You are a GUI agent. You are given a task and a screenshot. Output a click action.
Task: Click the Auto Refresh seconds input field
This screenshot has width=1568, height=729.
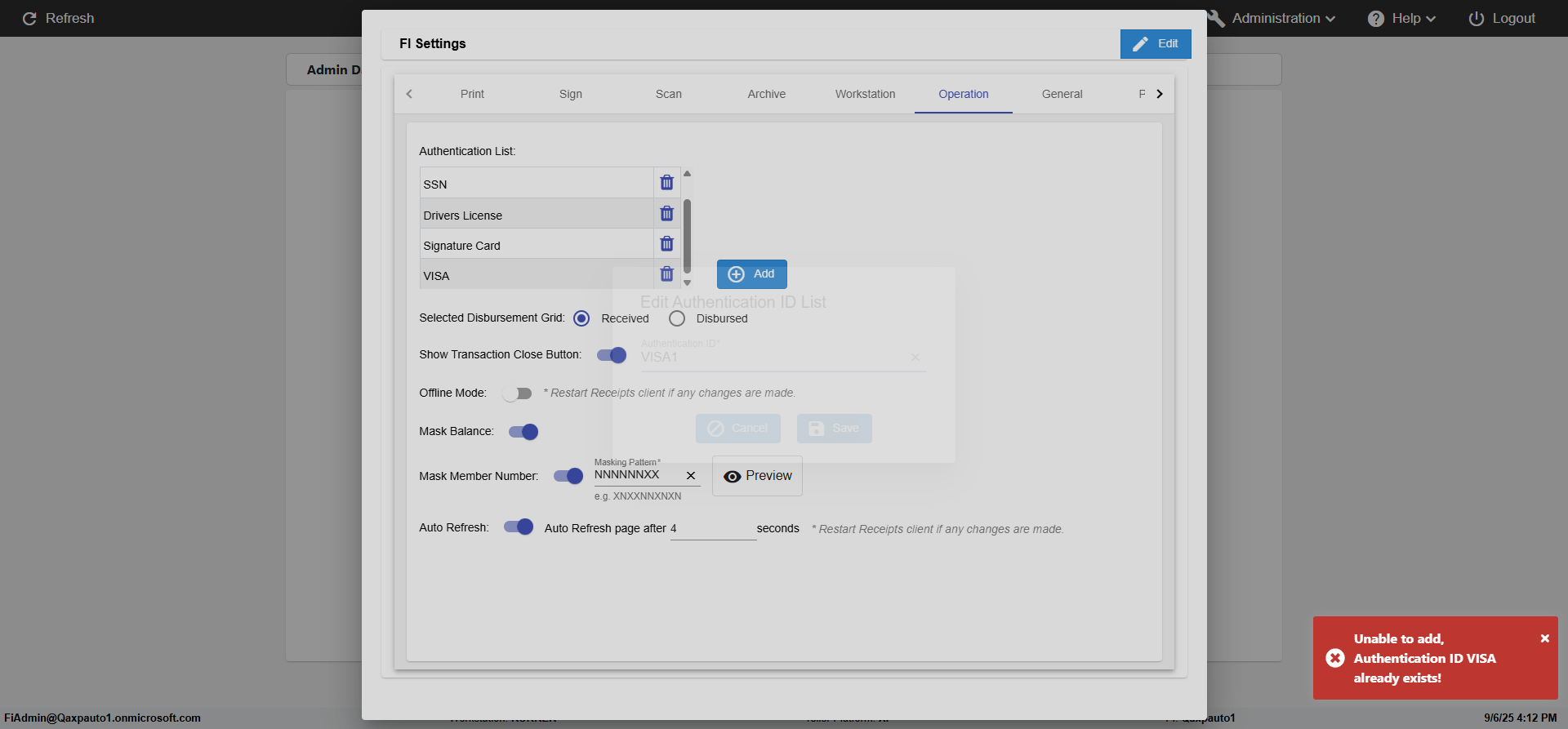point(712,529)
